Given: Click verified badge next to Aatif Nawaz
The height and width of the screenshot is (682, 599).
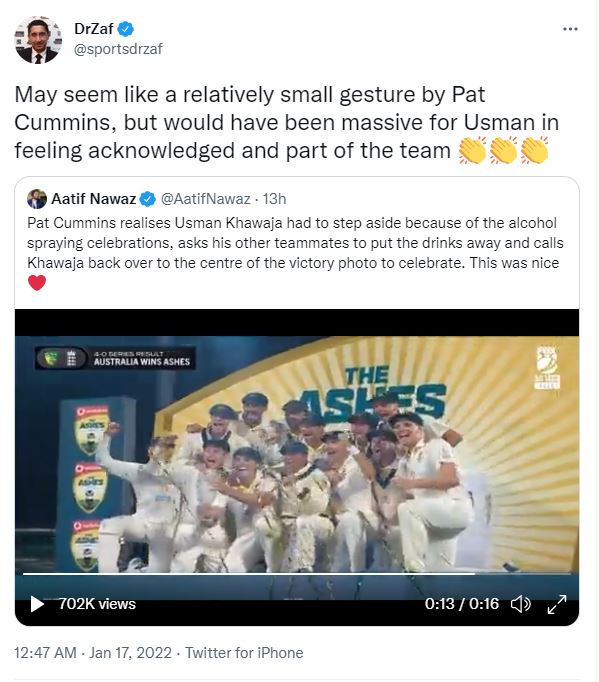Looking at the screenshot, I should [x=147, y=199].
